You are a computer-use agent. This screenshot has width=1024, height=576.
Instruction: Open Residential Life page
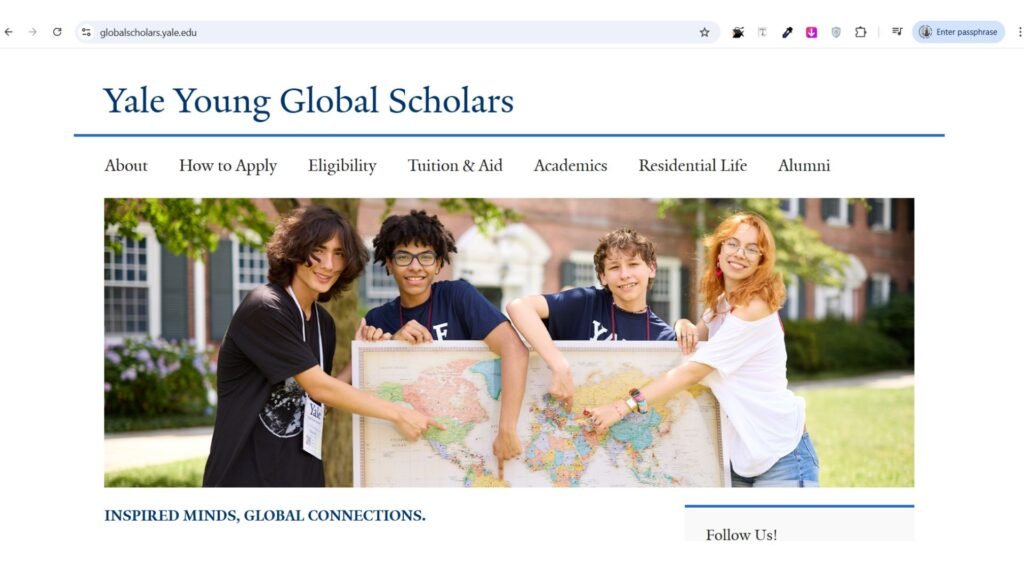coord(692,166)
